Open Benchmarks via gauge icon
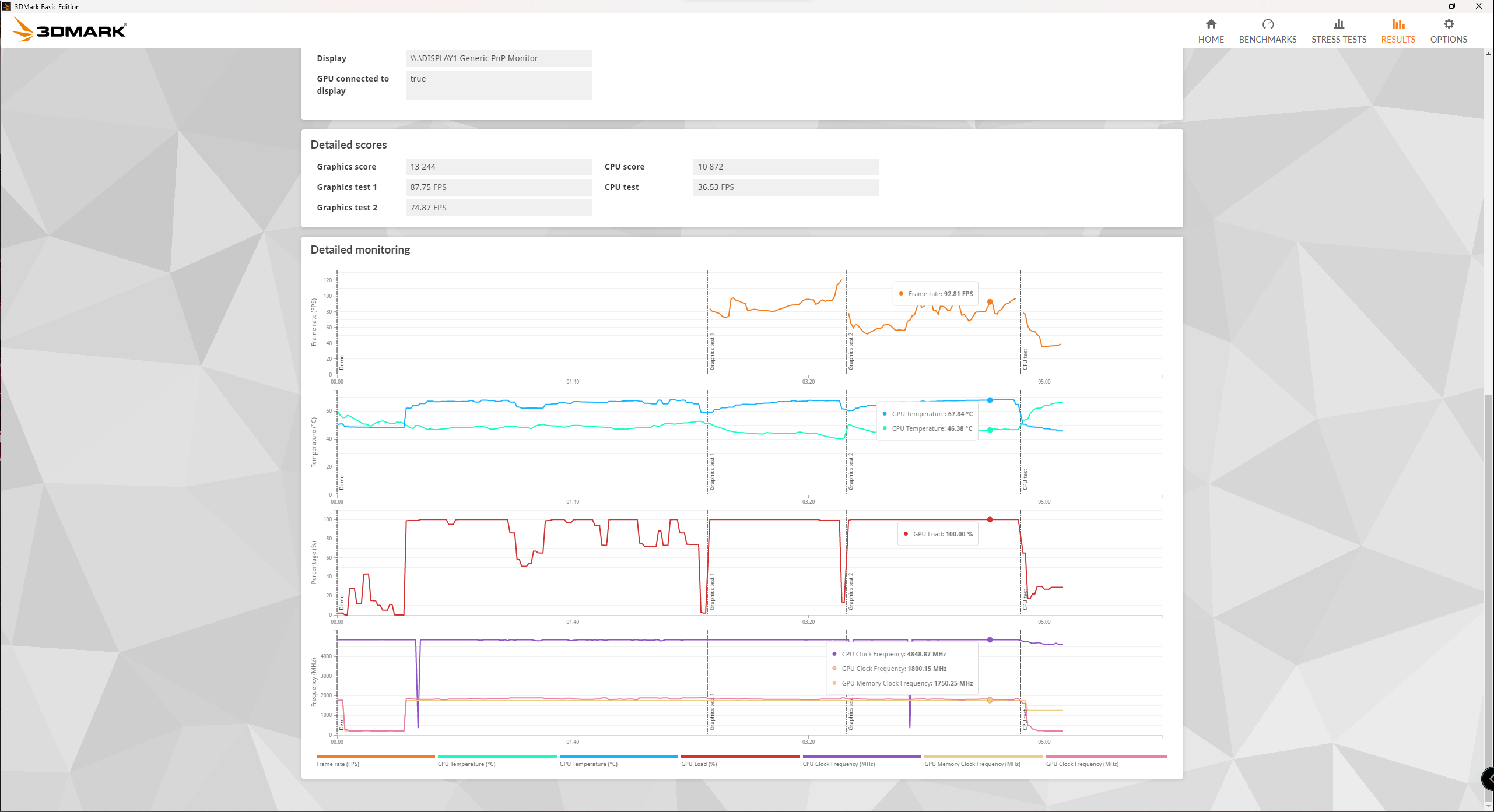 pos(1267,24)
